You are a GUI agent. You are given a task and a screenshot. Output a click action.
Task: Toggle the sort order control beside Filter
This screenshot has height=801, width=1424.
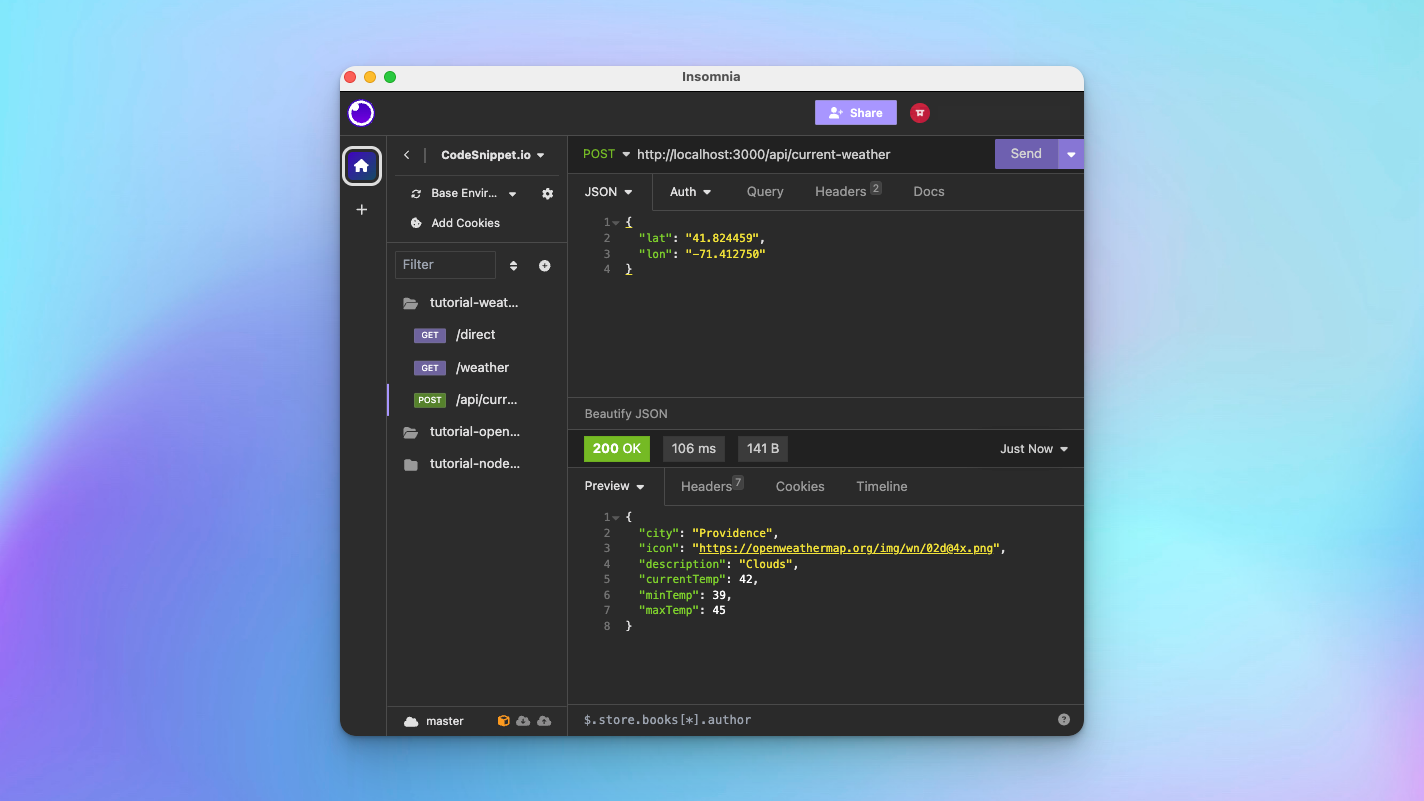[x=514, y=265]
